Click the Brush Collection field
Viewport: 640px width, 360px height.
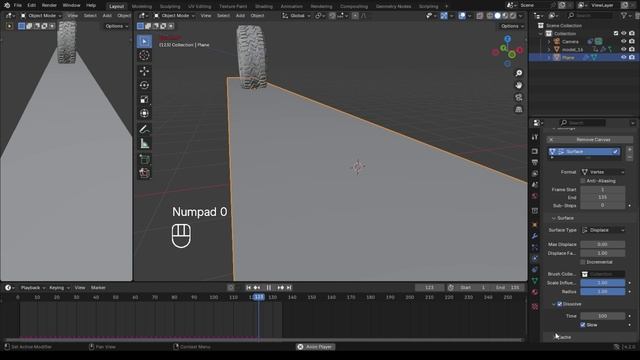[602, 274]
